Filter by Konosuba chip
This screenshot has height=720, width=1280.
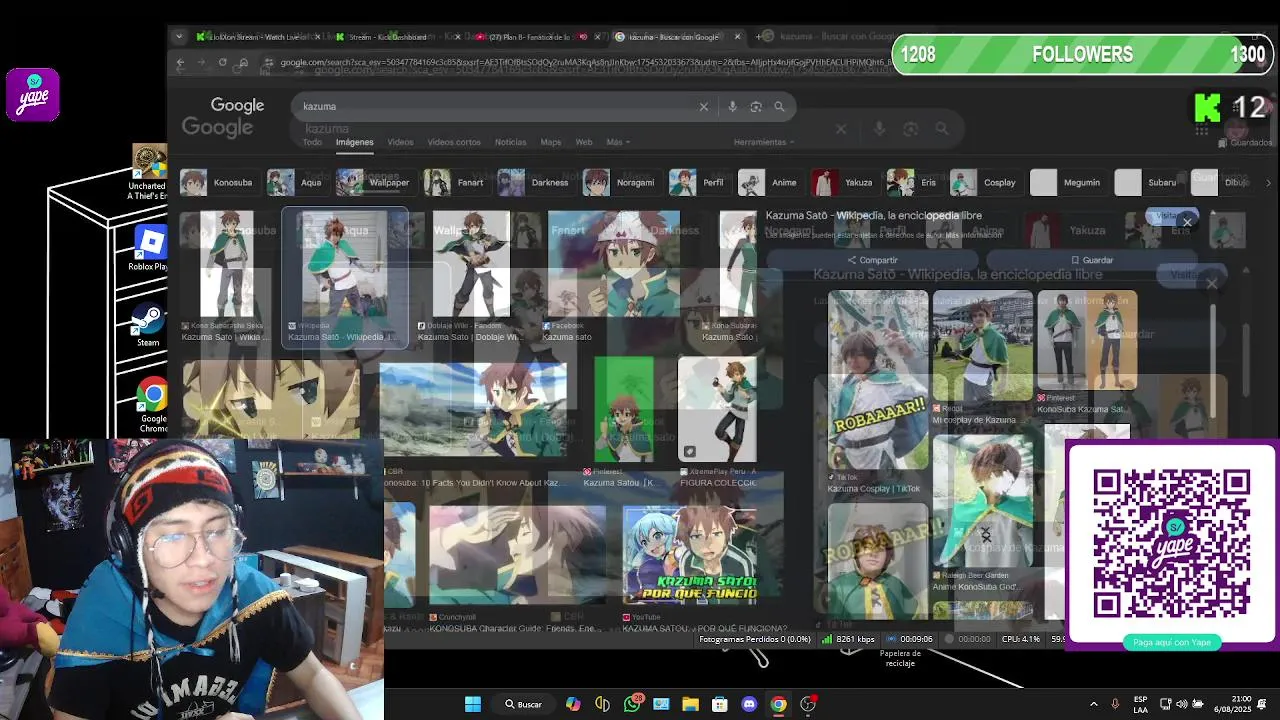(220, 183)
